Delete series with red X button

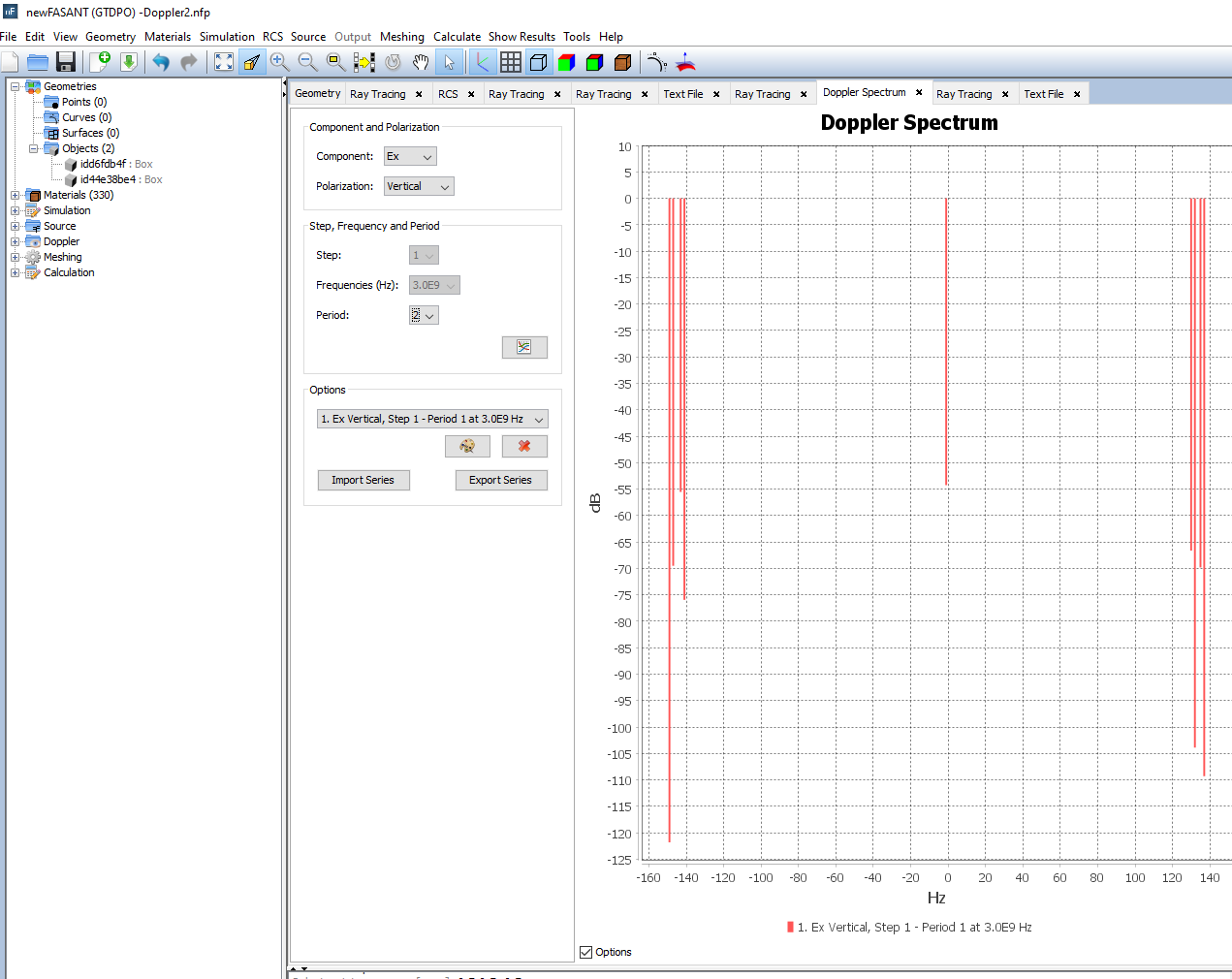[524, 446]
